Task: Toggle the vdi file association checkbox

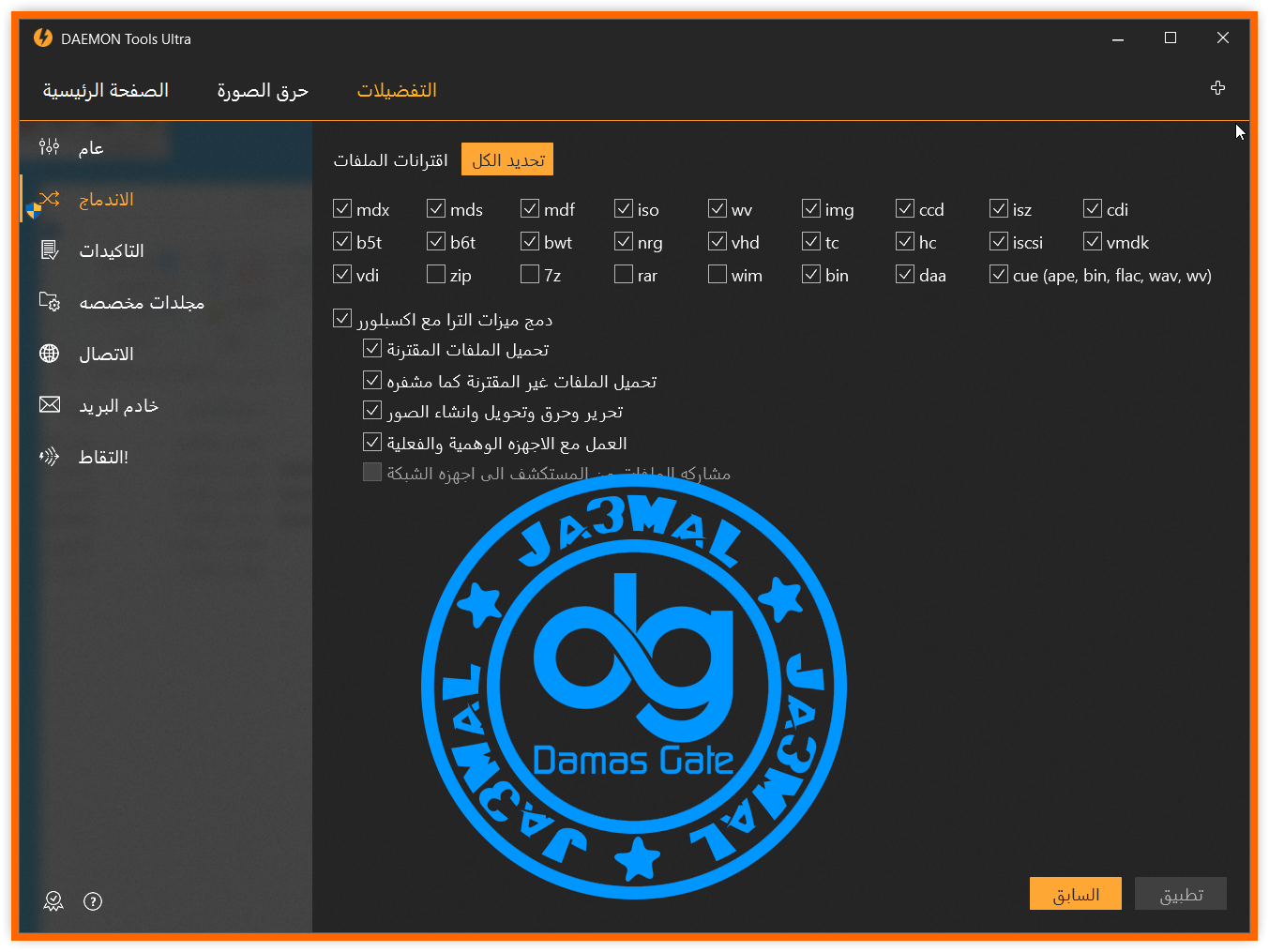Action: pos(342,274)
